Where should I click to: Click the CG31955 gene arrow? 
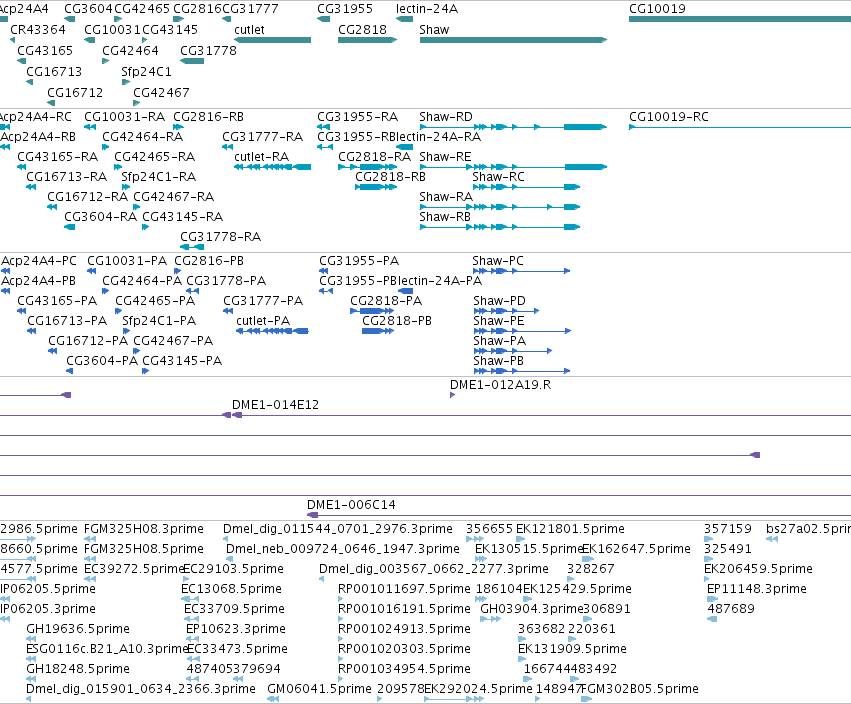tap(323, 19)
